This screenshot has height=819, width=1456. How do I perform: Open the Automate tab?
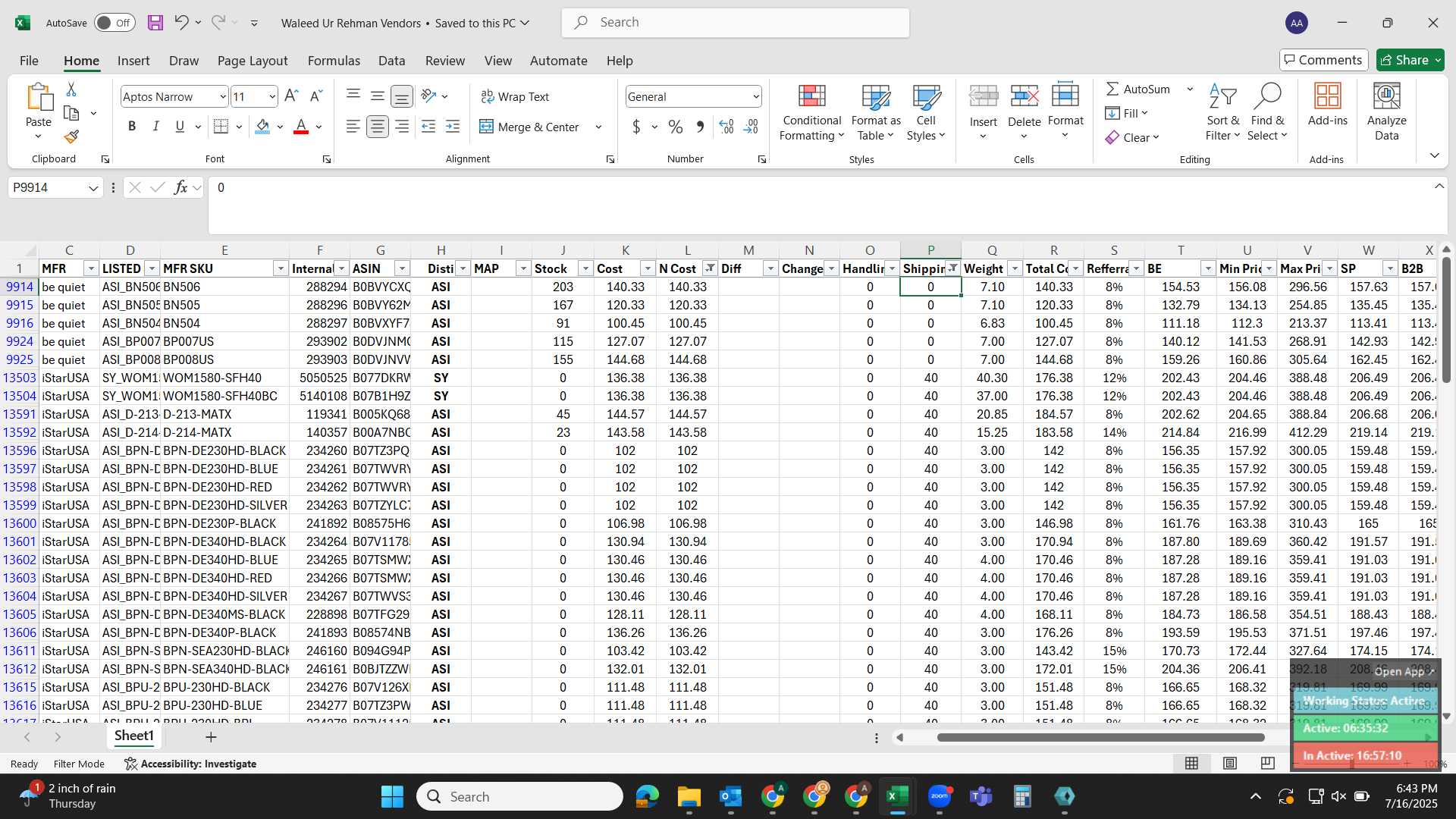(x=559, y=61)
